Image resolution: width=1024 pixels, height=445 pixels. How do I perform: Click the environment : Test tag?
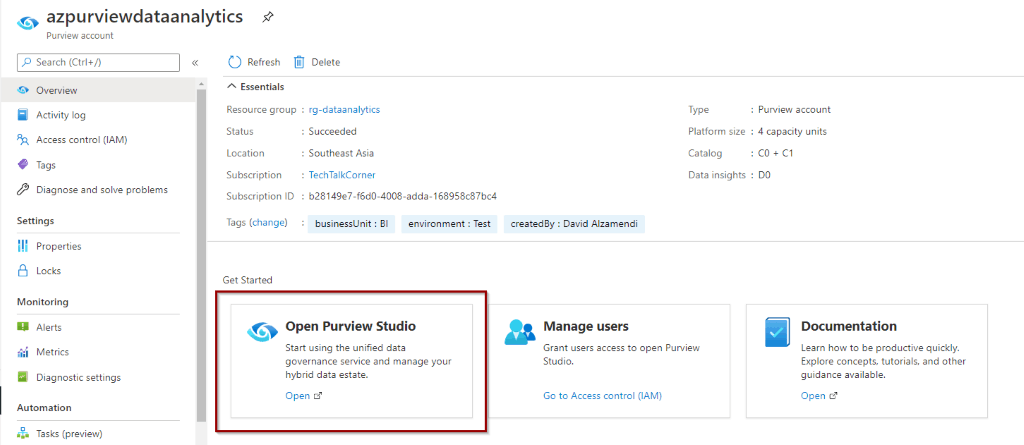[x=449, y=223]
